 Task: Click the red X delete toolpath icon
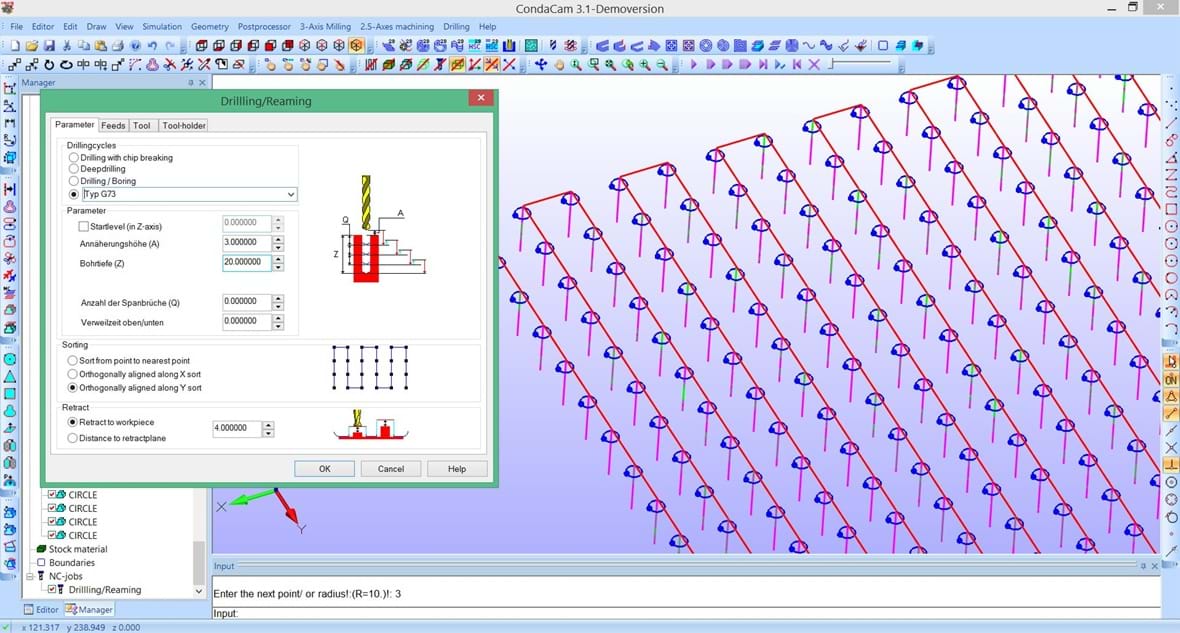pos(509,65)
